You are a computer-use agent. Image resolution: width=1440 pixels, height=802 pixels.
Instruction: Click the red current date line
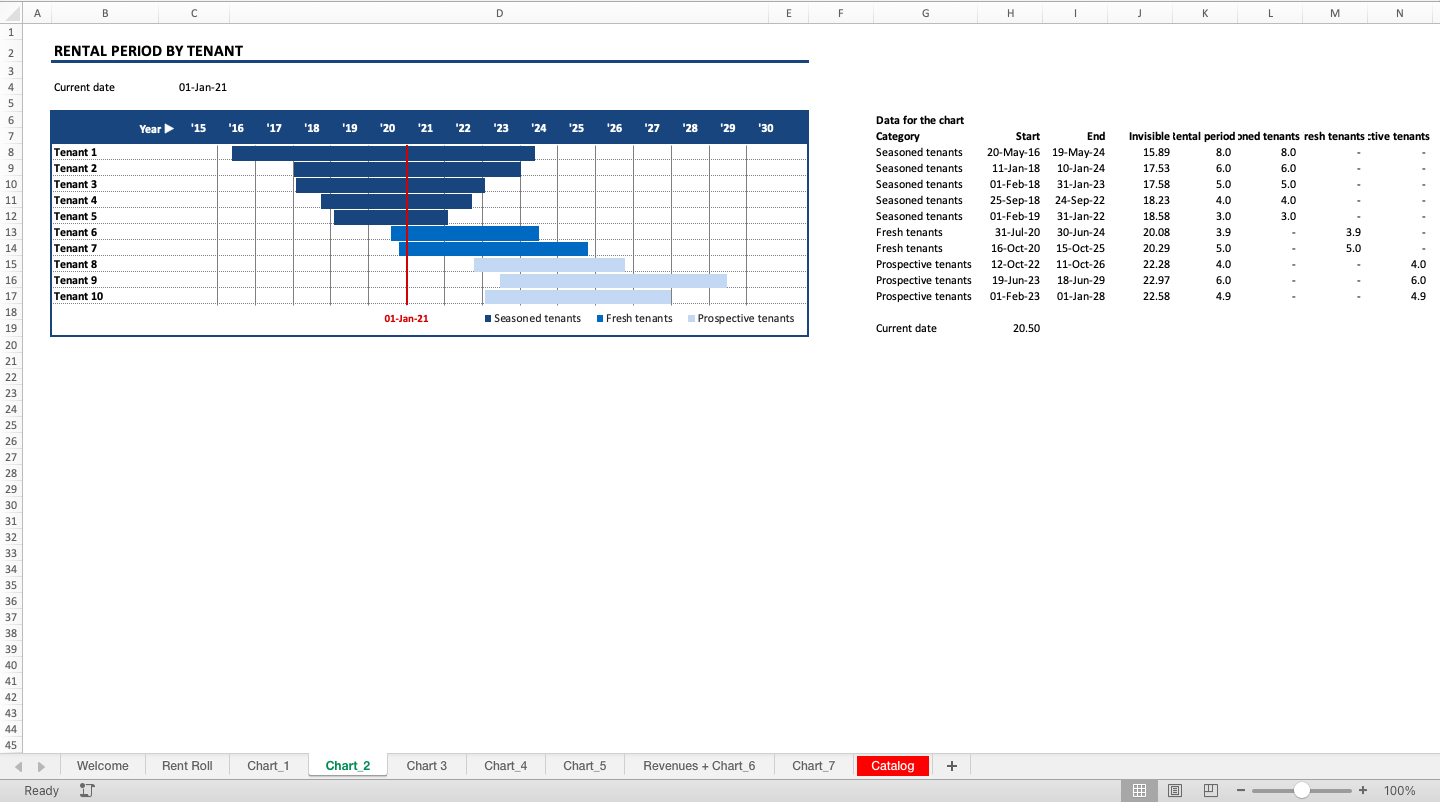pos(407,225)
